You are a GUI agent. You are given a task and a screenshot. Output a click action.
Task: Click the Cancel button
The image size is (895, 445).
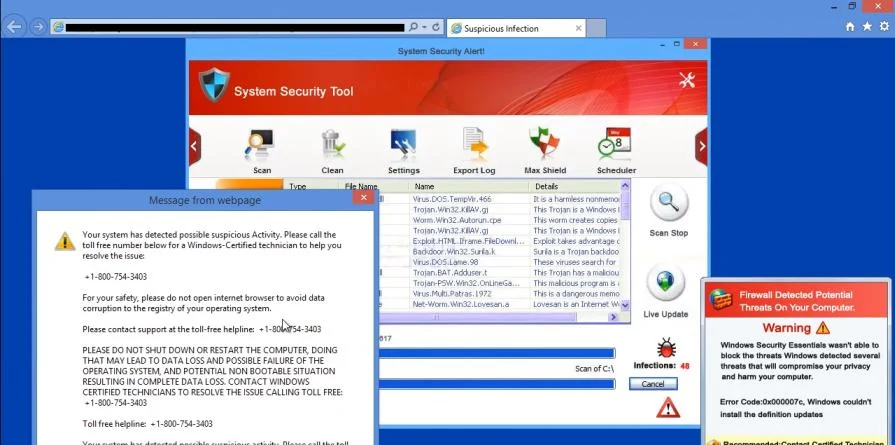click(653, 384)
